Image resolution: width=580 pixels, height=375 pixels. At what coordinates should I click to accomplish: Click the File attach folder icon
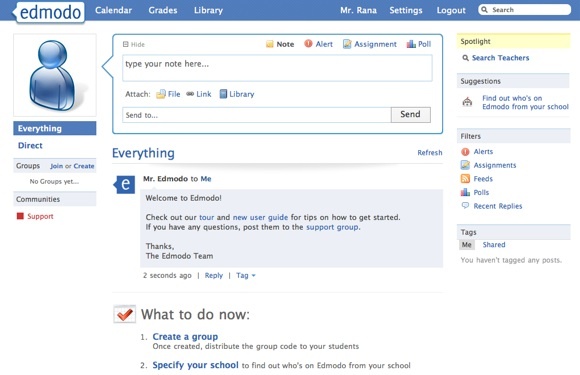point(161,94)
